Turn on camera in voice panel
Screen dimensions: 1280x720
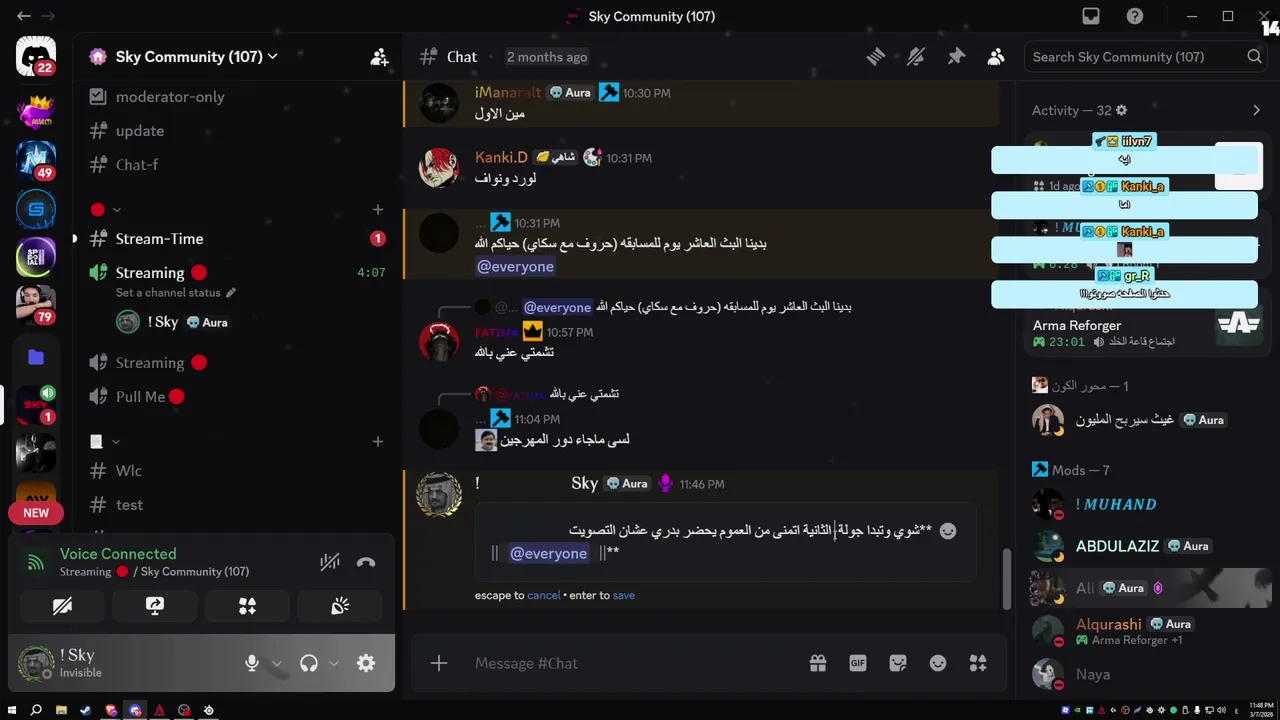pyautogui.click(x=62, y=606)
